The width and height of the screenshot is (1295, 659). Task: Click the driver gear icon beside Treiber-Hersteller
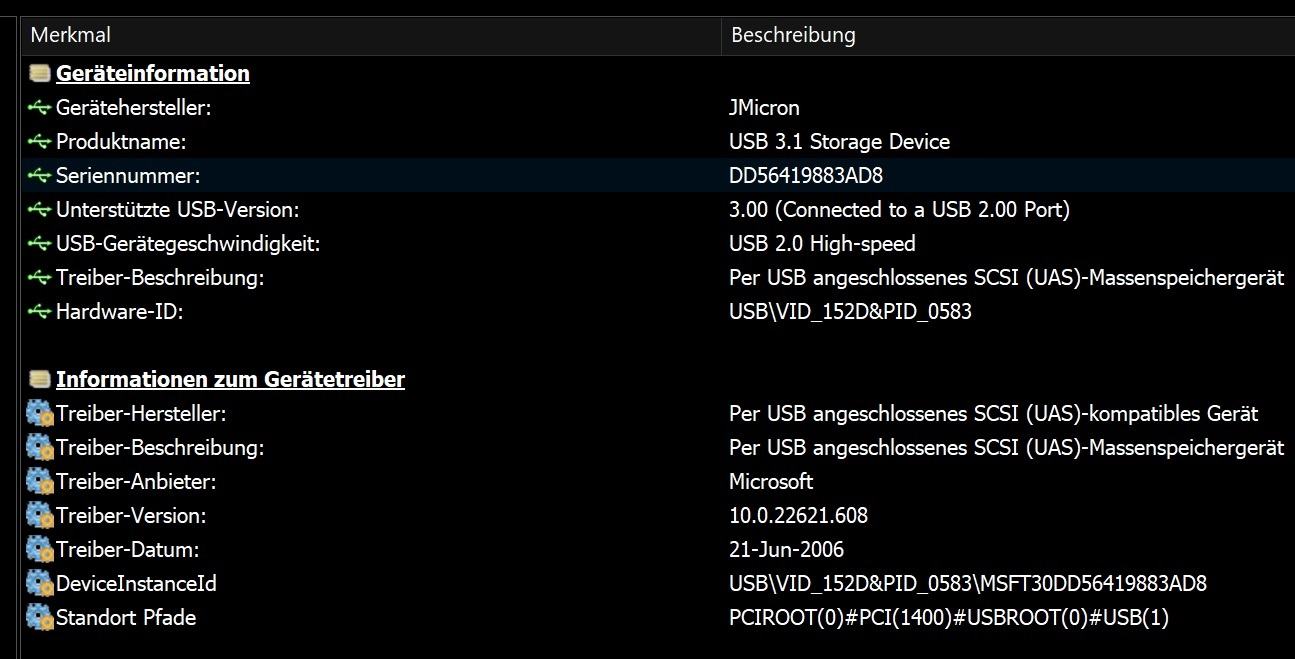40,414
